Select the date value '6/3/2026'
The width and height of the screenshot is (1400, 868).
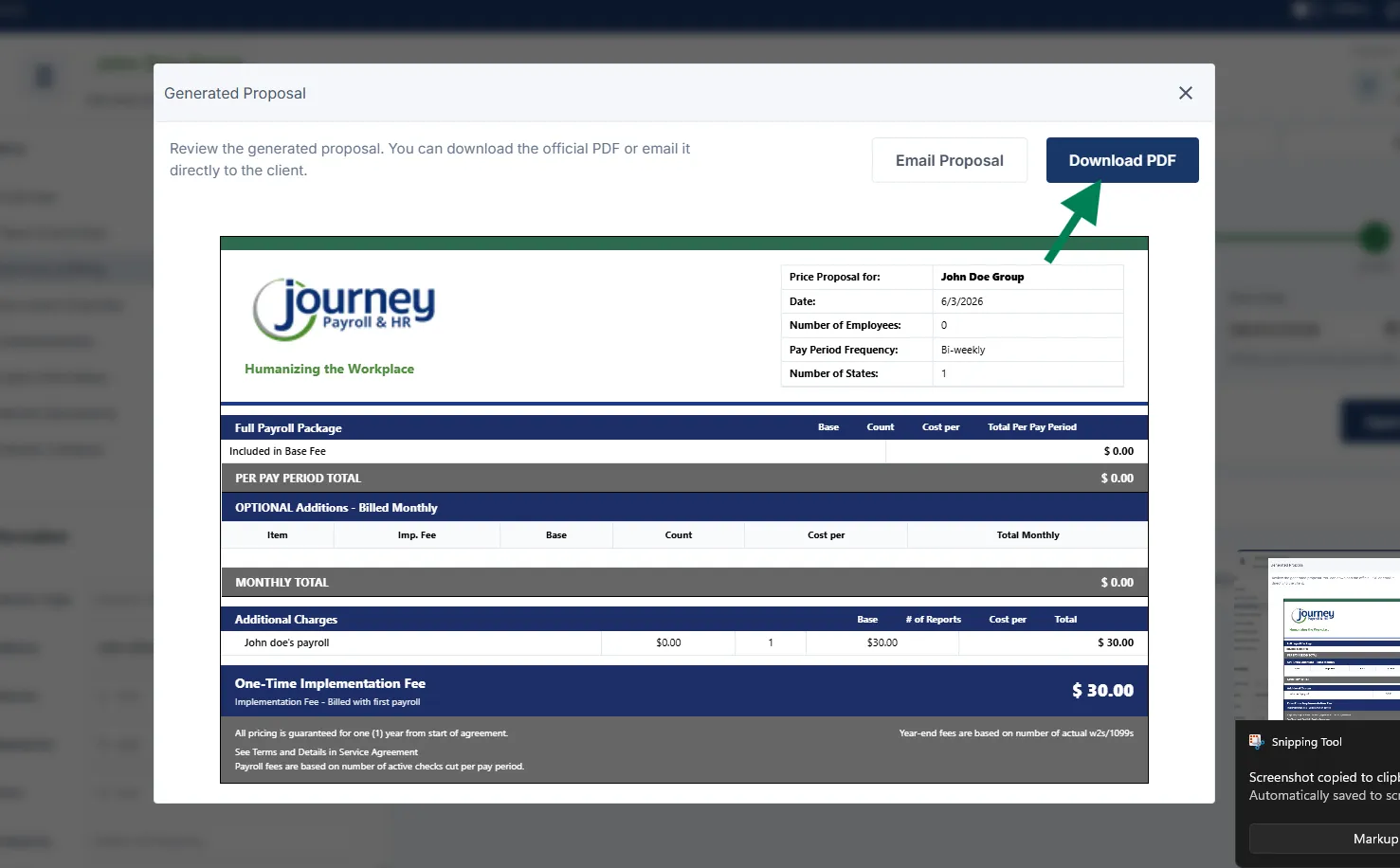click(962, 301)
